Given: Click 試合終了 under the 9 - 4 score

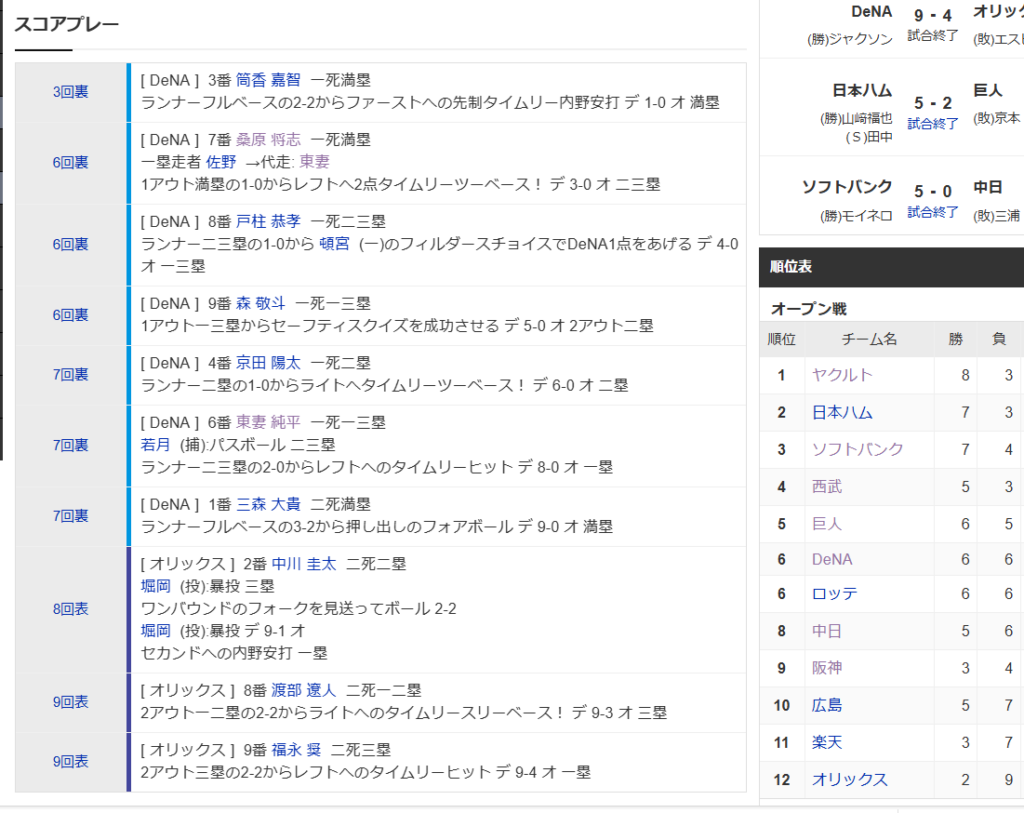Looking at the screenshot, I should [x=933, y=35].
